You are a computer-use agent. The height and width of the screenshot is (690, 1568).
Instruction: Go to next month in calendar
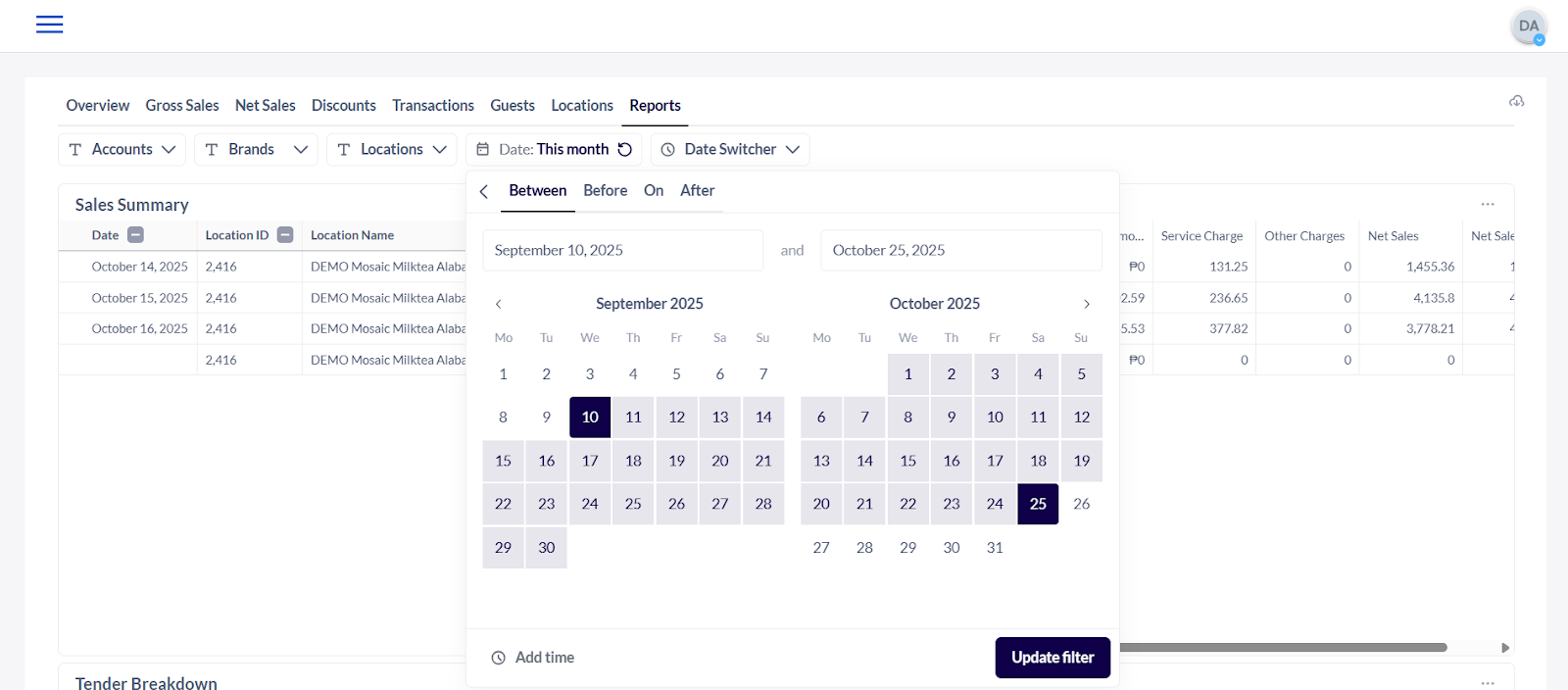click(1086, 304)
